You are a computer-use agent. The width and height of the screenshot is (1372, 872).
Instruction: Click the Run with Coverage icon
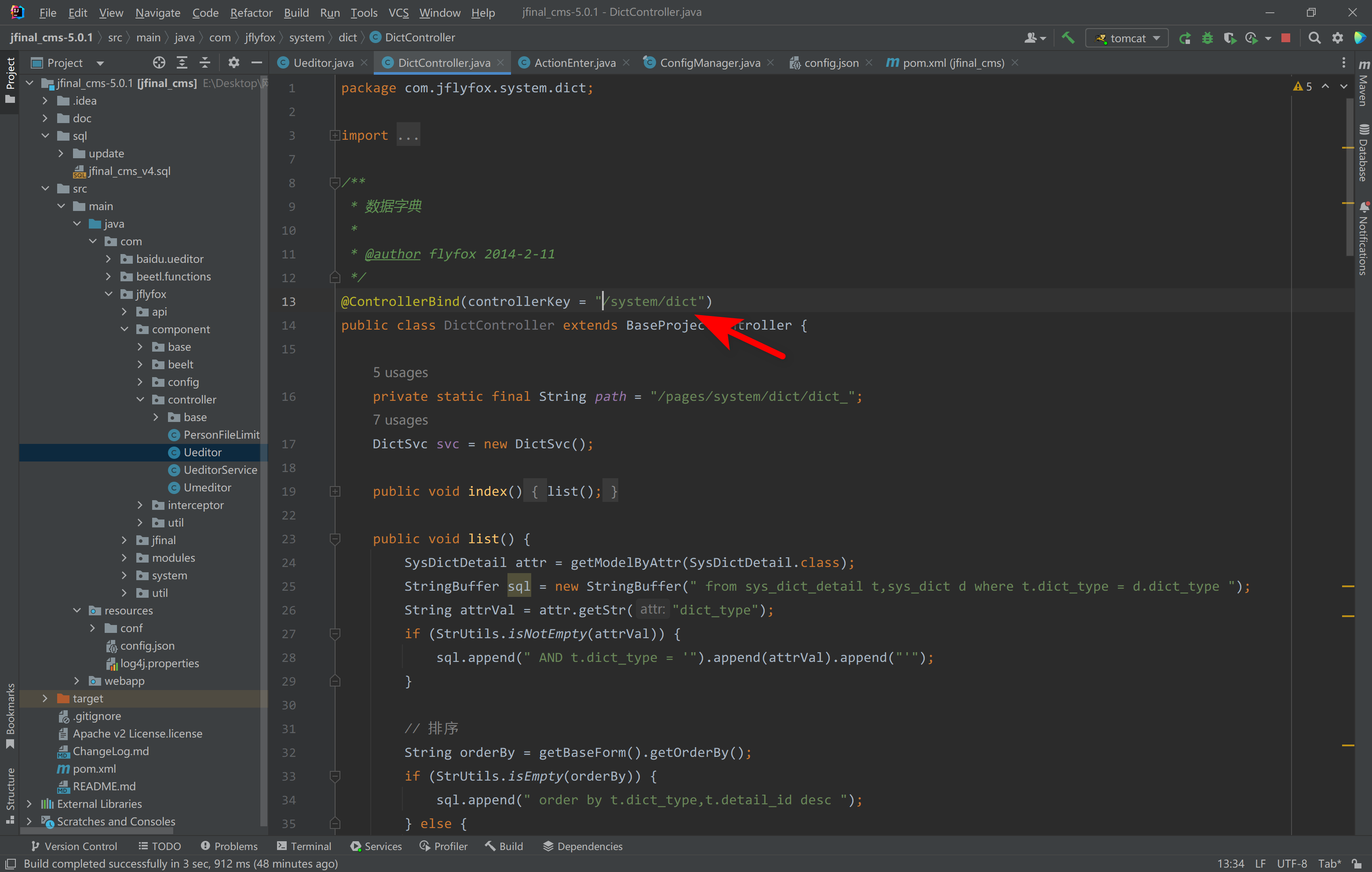(x=1229, y=38)
